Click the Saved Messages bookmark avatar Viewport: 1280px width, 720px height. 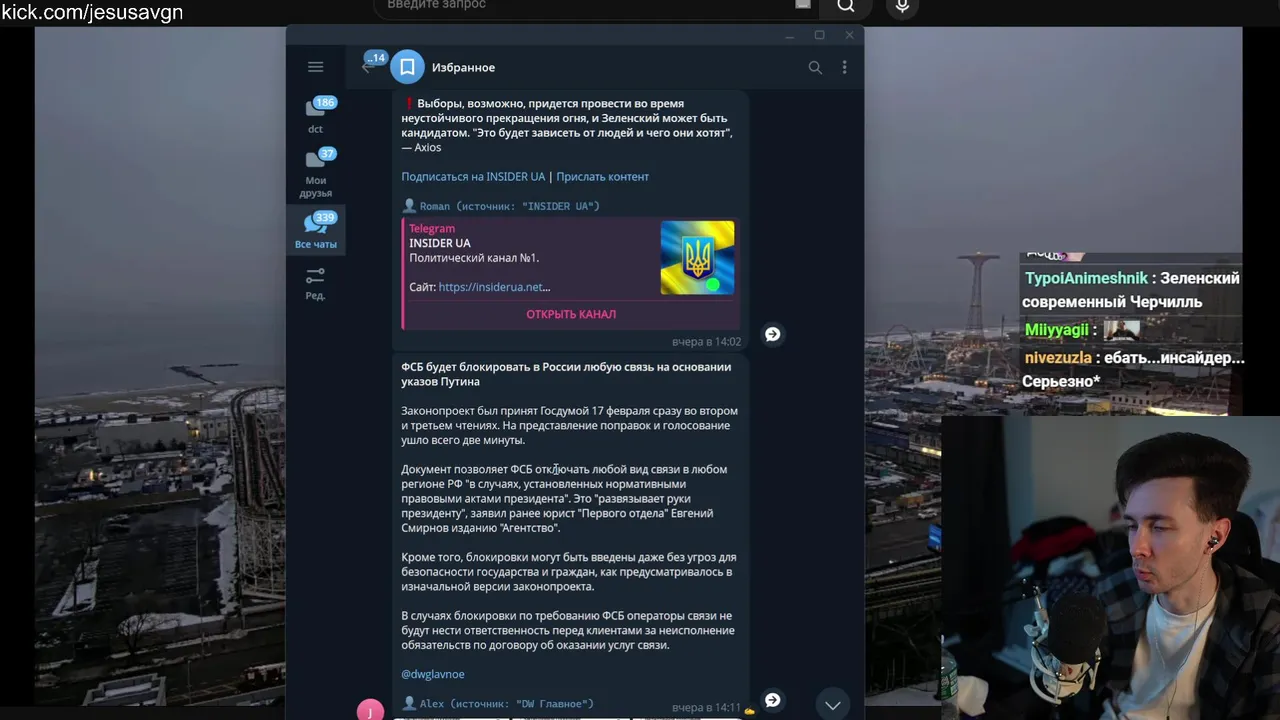pyautogui.click(x=407, y=67)
